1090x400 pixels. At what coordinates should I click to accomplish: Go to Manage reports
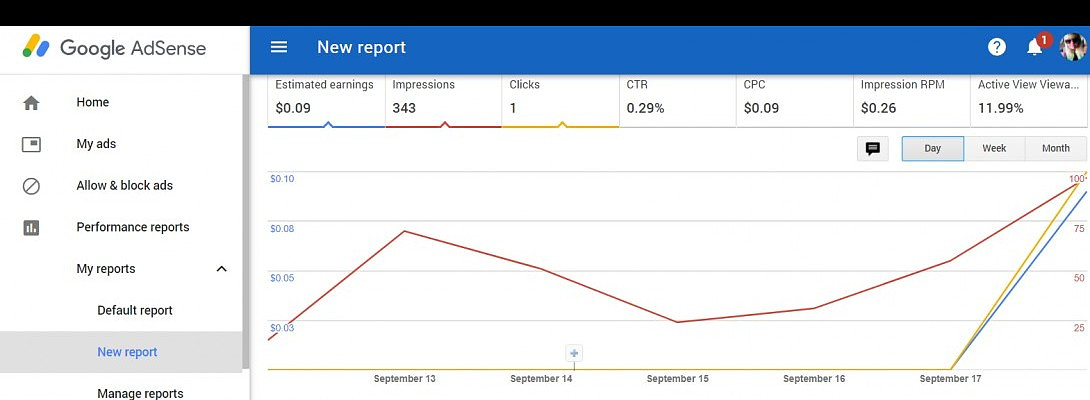pyautogui.click(x=140, y=393)
